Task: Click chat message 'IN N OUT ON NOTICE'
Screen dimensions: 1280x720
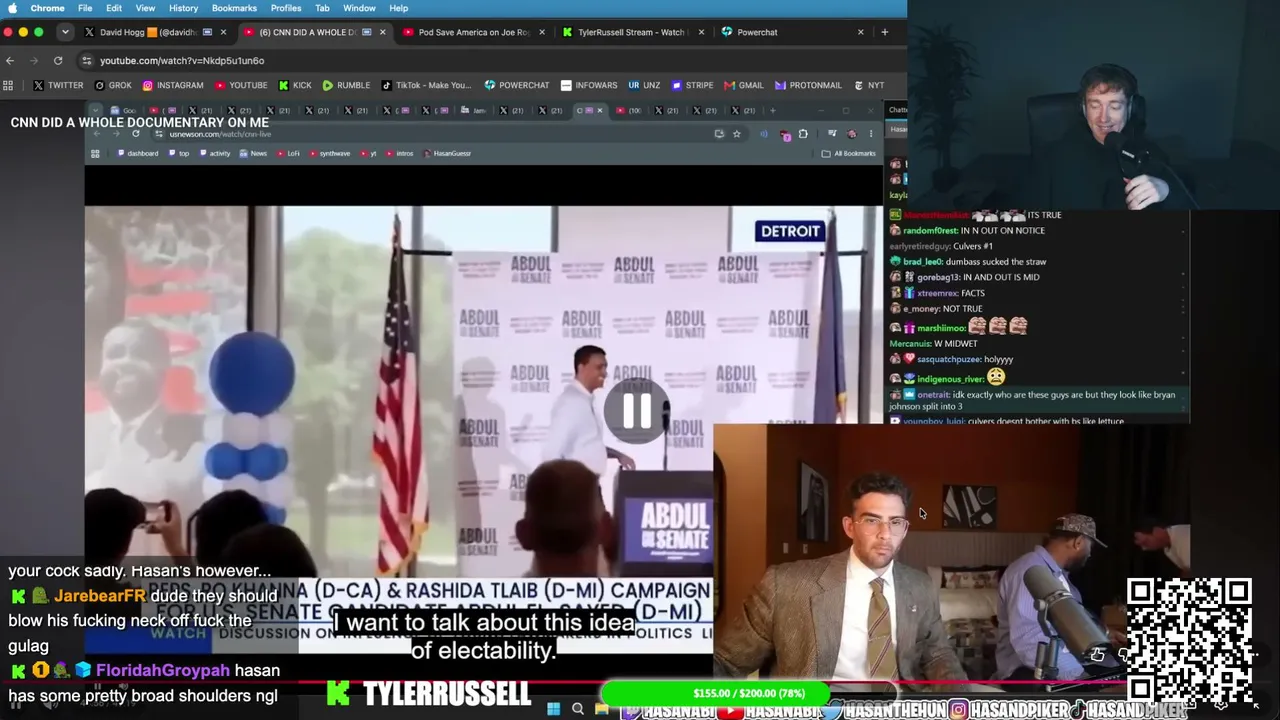Action: [x=1002, y=230]
